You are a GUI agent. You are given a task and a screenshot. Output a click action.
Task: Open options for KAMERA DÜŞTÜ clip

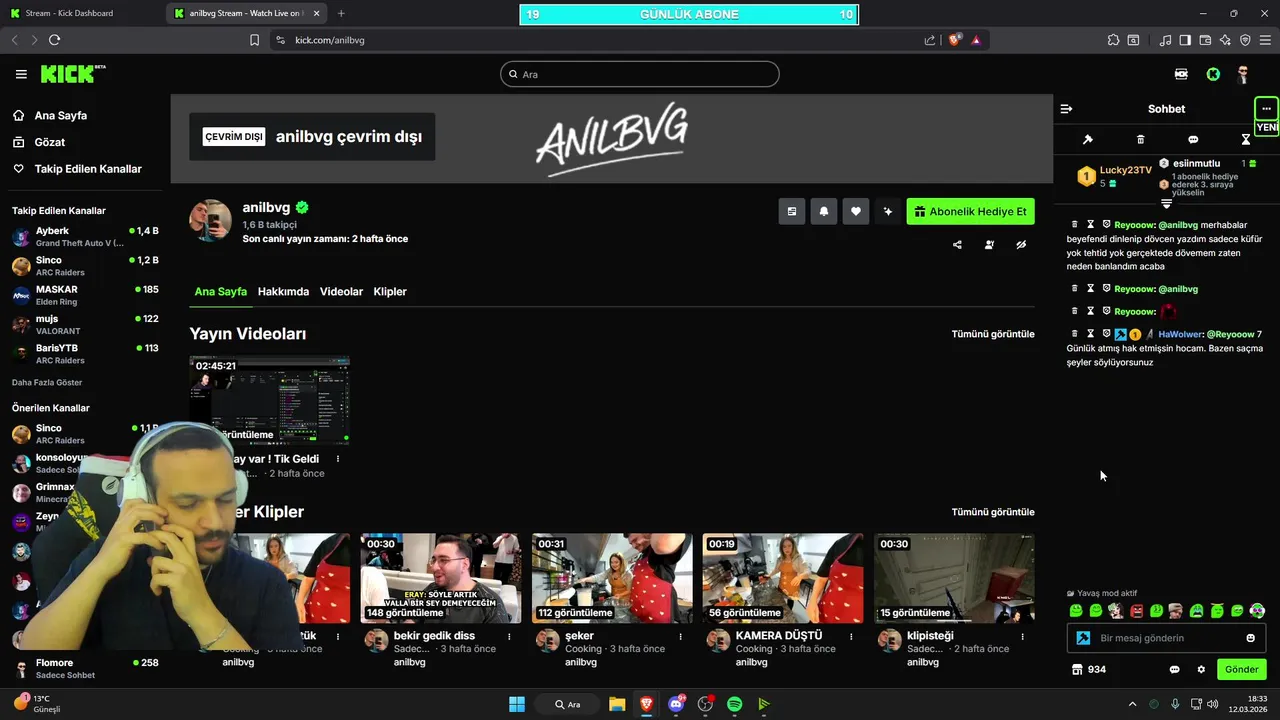pyautogui.click(x=851, y=636)
